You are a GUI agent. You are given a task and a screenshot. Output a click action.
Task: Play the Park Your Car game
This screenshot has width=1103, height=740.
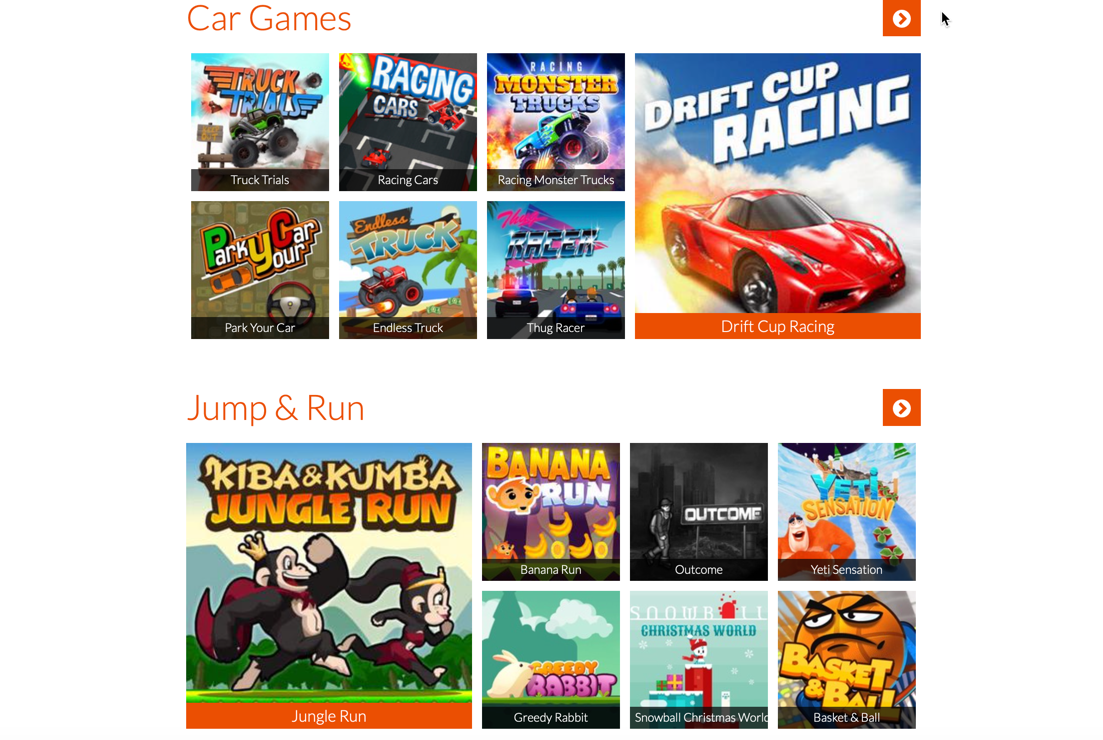click(x=260, y=270)
